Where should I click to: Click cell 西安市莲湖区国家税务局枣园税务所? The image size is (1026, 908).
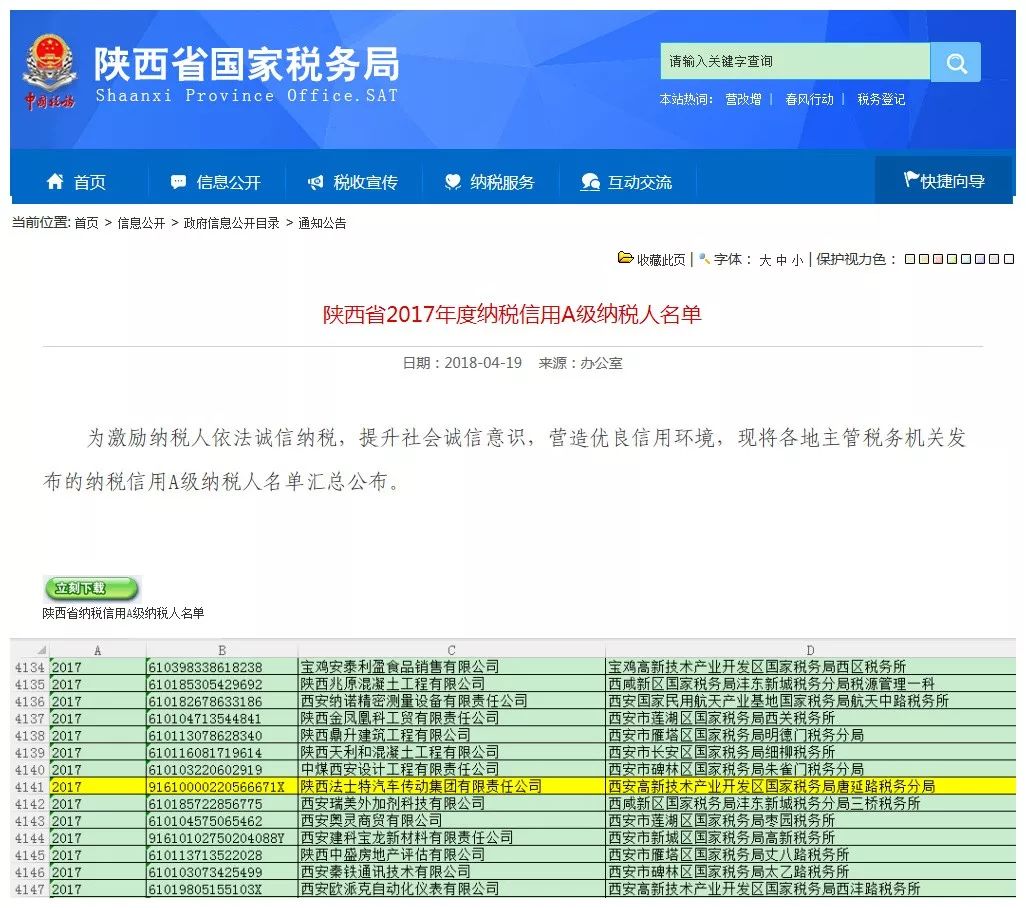(x=810, y=820)
